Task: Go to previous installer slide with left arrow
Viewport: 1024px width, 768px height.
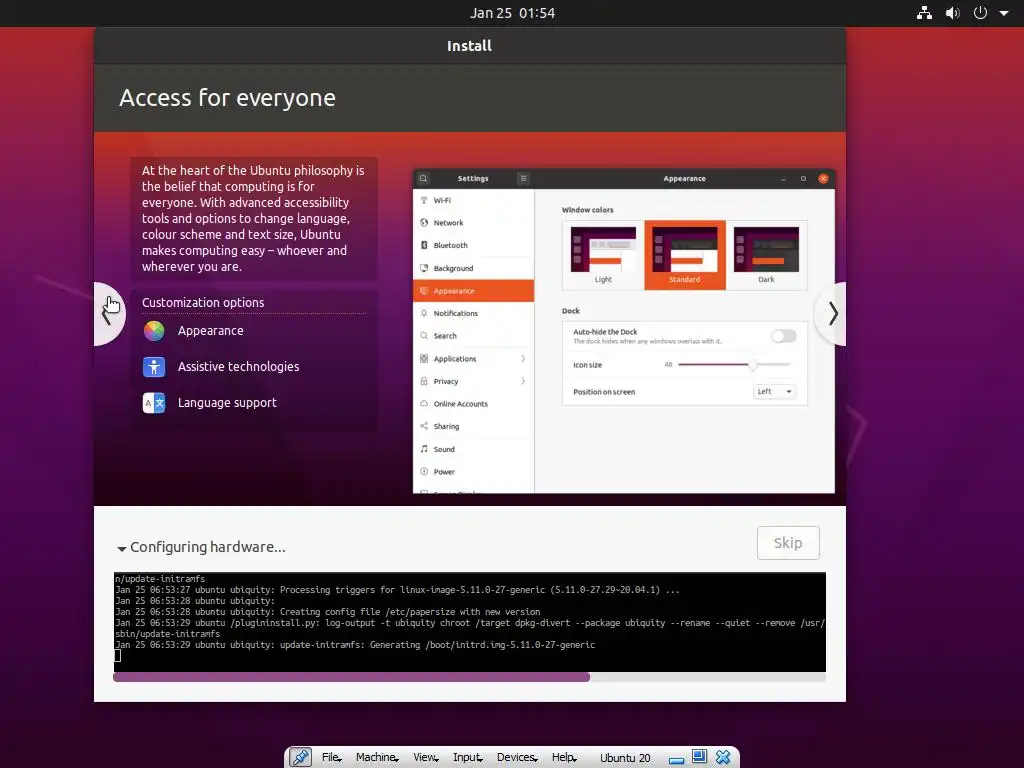Action: tap(110, 314)
